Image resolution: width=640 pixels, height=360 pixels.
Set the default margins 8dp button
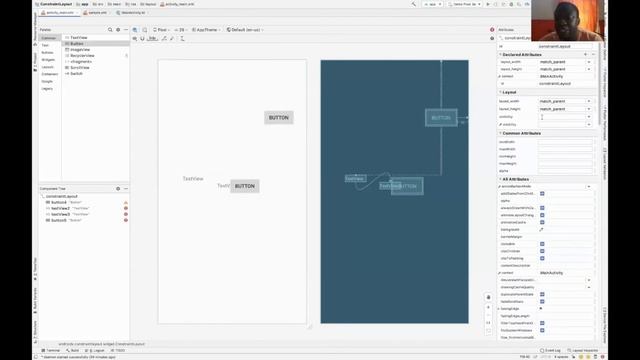(x=152, y=38)
